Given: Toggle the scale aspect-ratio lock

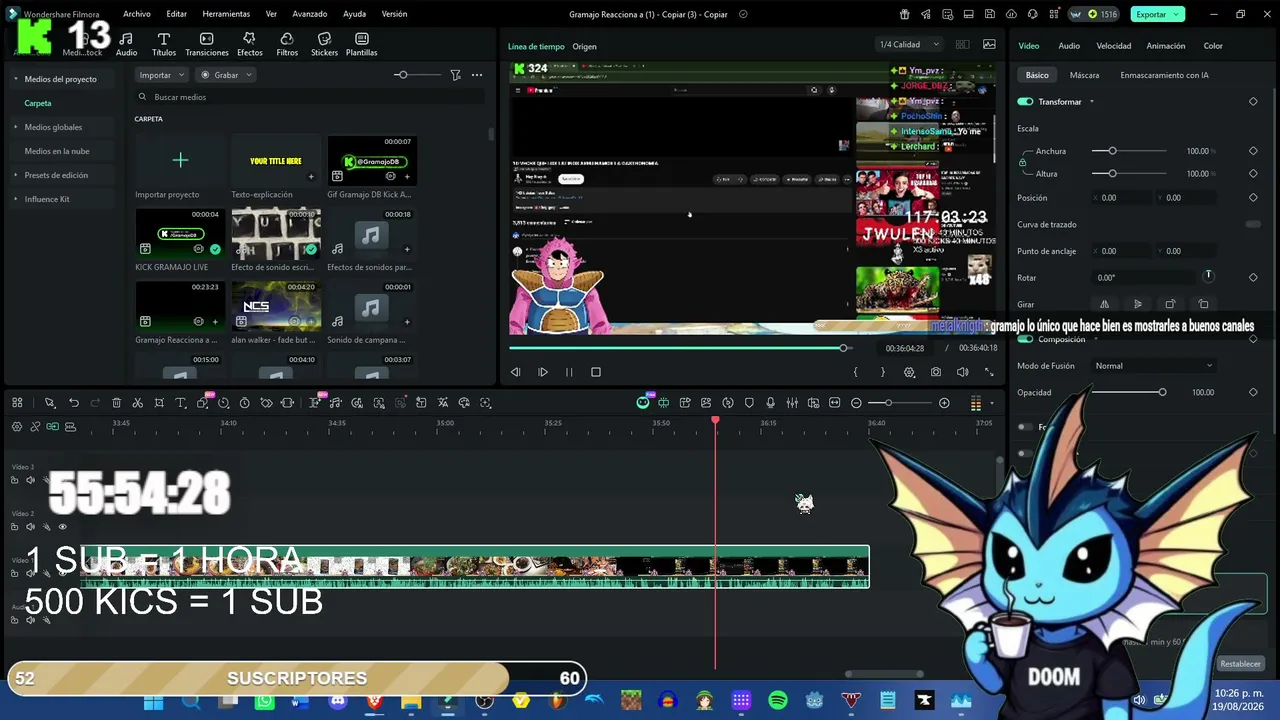Looking at the screenshot, I should [1022, 162].
